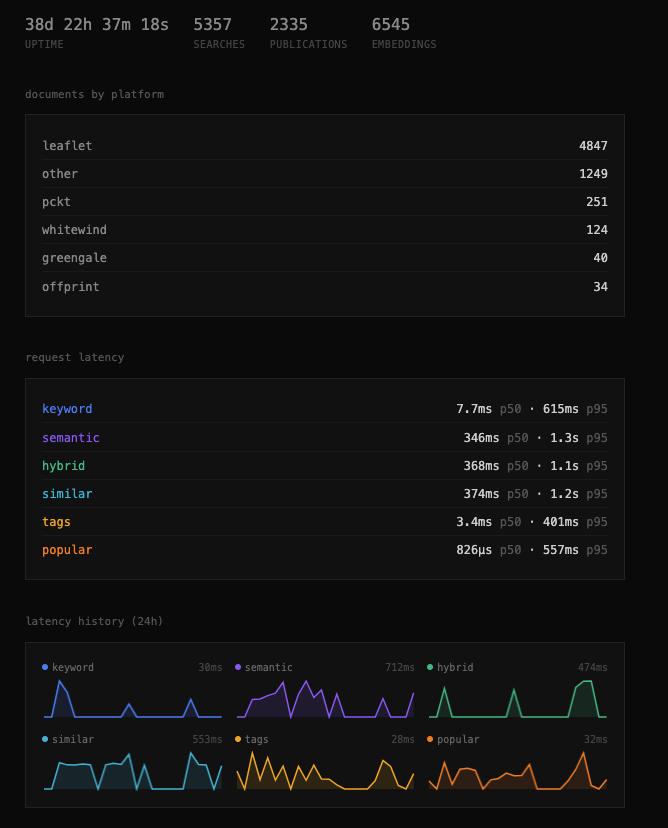Image resolution: width=668 pixels, height=828 pixels.
Task: Select the hybrid latency label
Action: coord(63,466)
